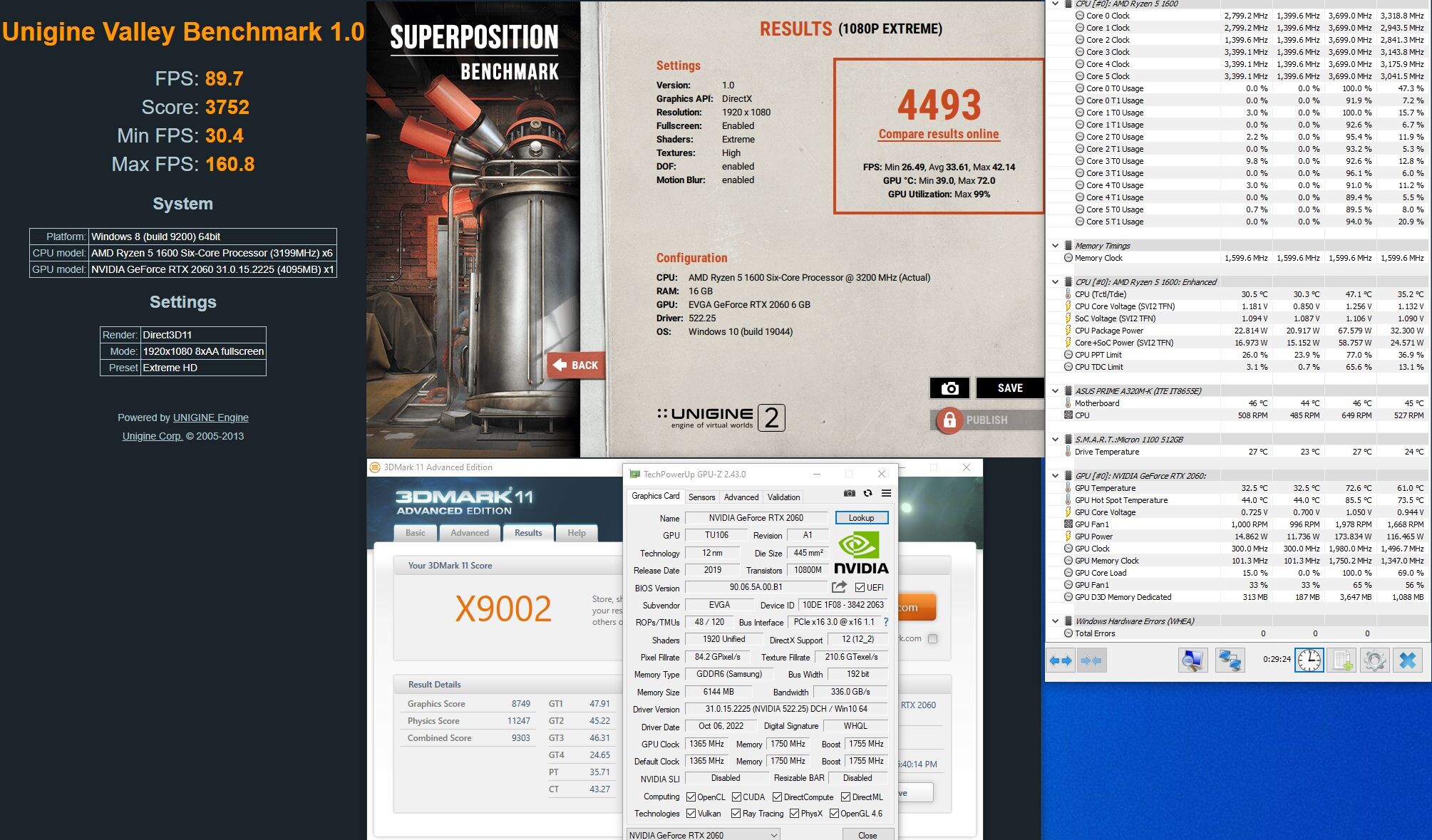The image size is (1432, 840).
Task: Click the GPU-Z Driver Version field
Action: pos(786,709)
